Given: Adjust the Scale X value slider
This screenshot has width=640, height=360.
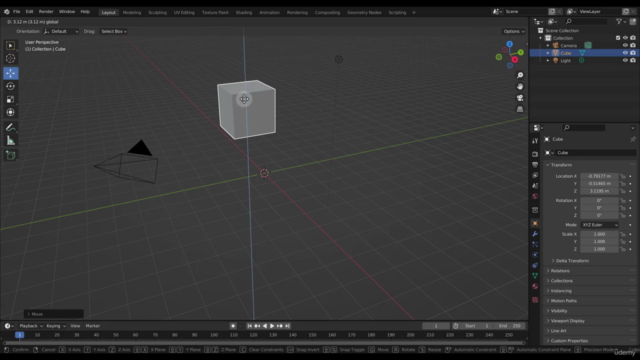Looking at the screenshot, I should [x=599, y=234].
